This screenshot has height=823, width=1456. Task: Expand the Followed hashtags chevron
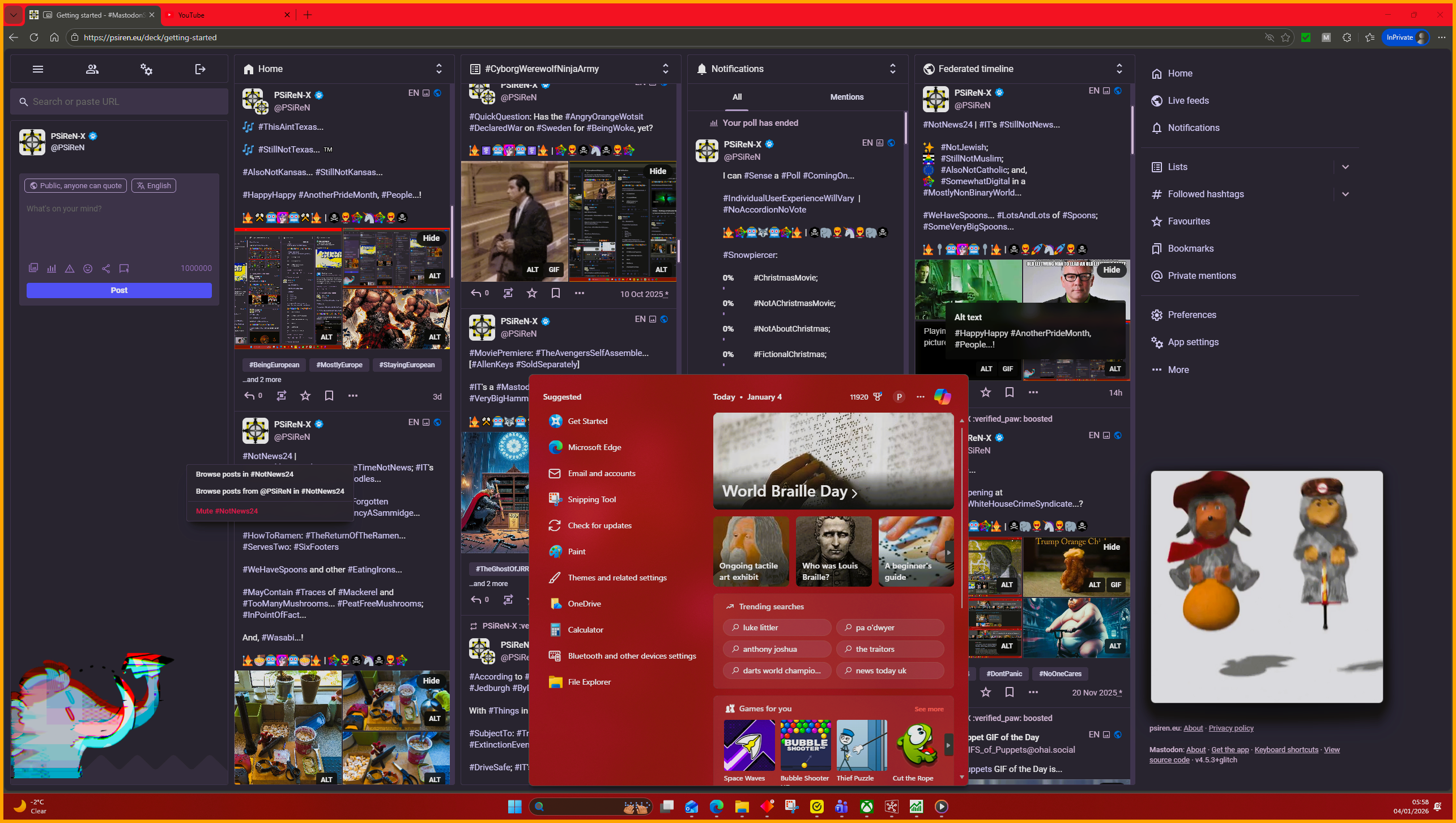[x=1345, y=194]
